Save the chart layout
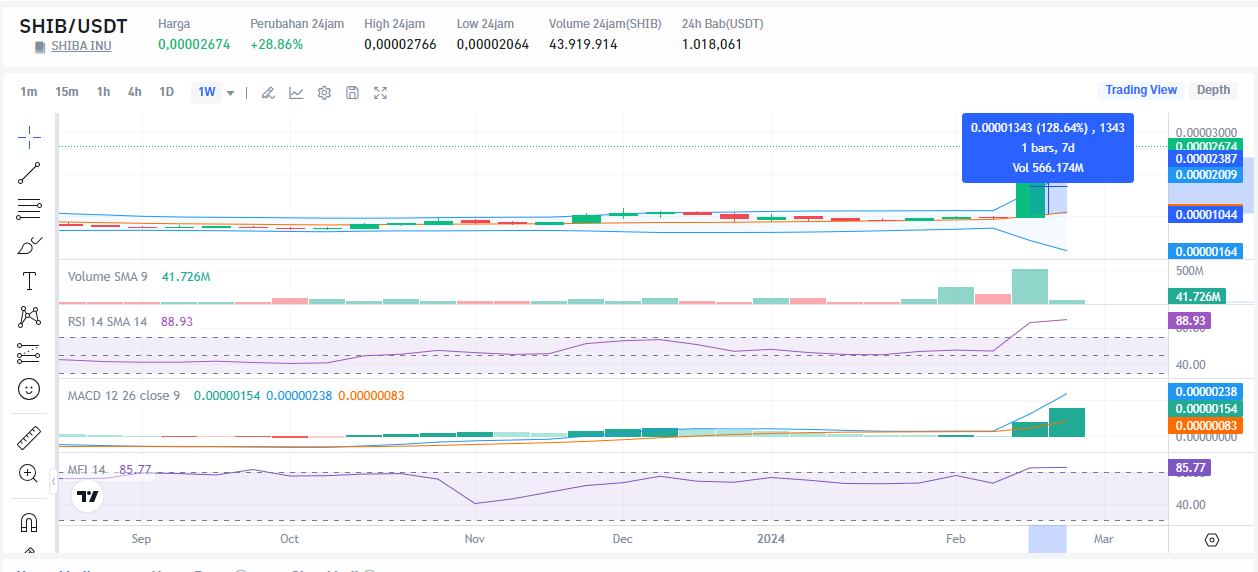This screenshot has height=572, width=1258. coord(352,92)
